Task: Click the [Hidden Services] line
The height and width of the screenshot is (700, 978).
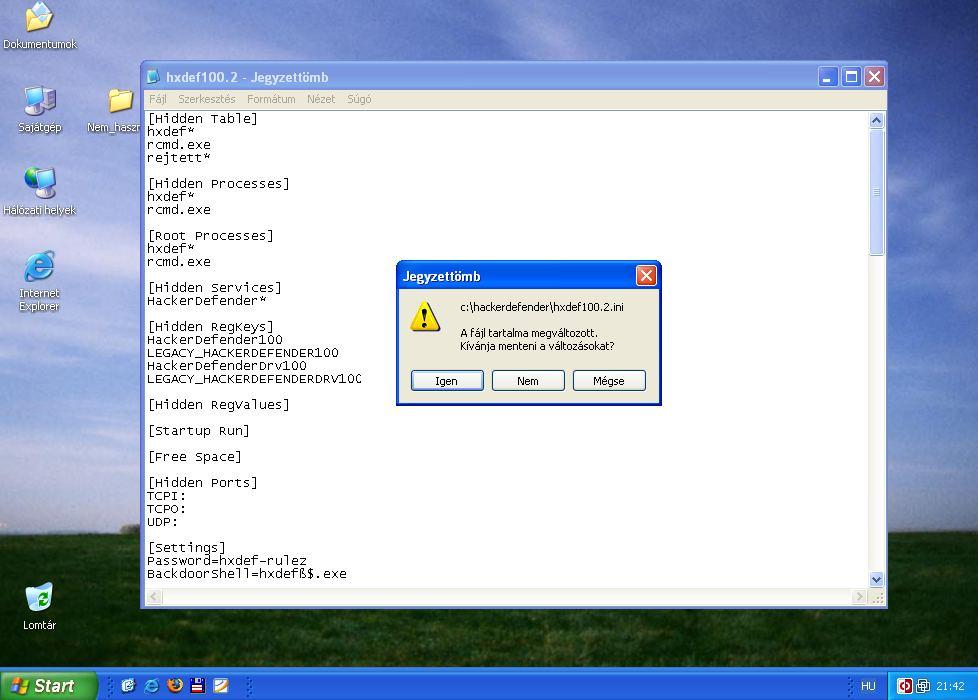Action: tap(214, 288)
